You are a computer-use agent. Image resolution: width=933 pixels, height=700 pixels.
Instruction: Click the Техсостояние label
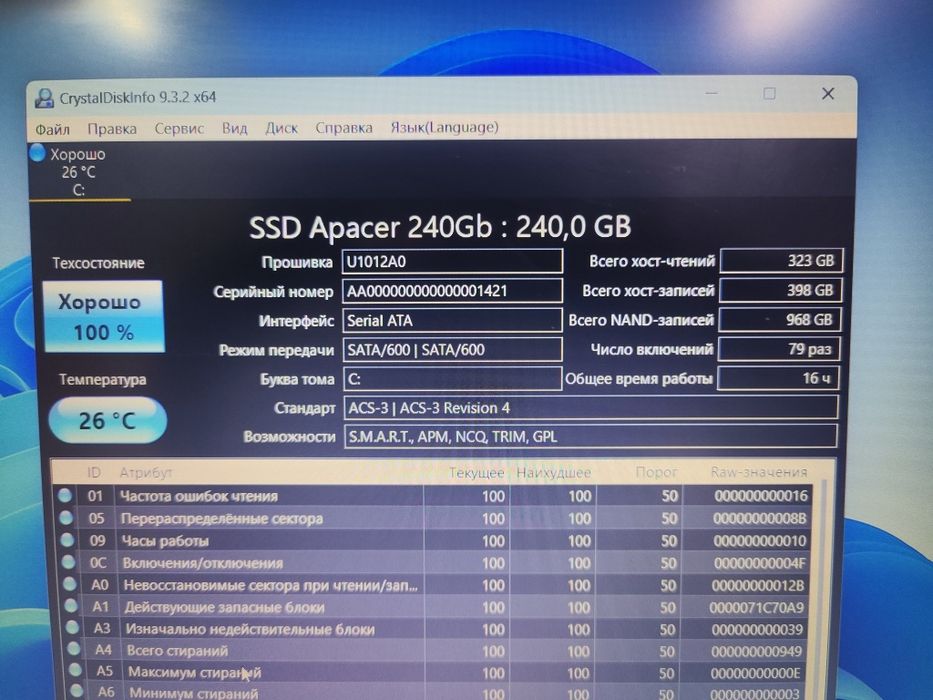click(x=98, y=263)
